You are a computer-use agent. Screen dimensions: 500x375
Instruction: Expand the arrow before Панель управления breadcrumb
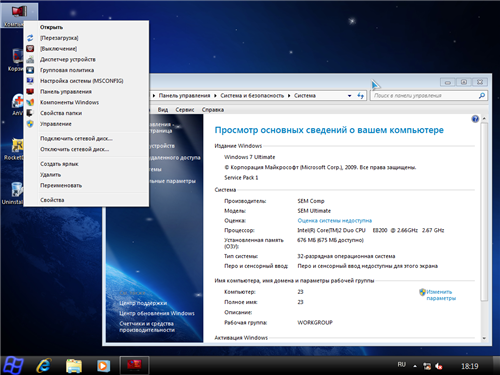154,96
